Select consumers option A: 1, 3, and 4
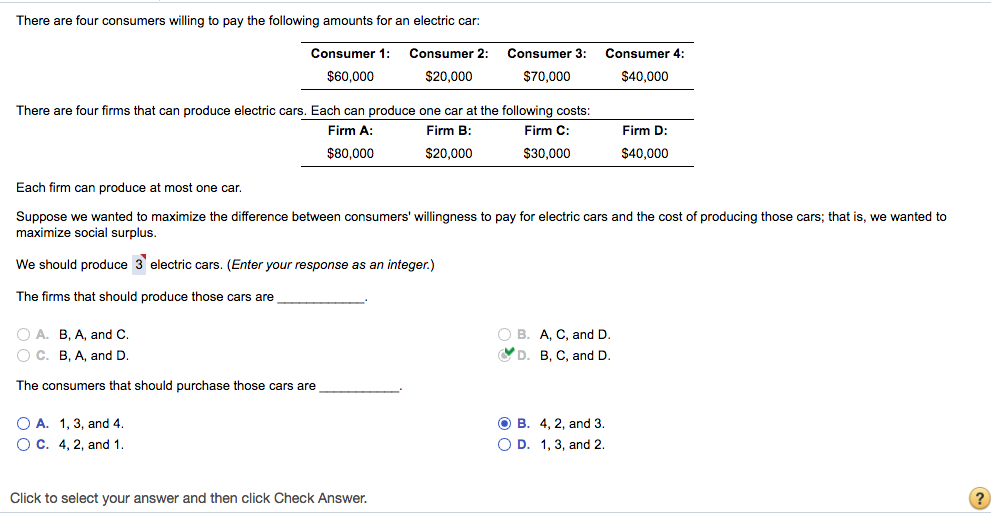 pyautogui.click(x=23, y=424)
